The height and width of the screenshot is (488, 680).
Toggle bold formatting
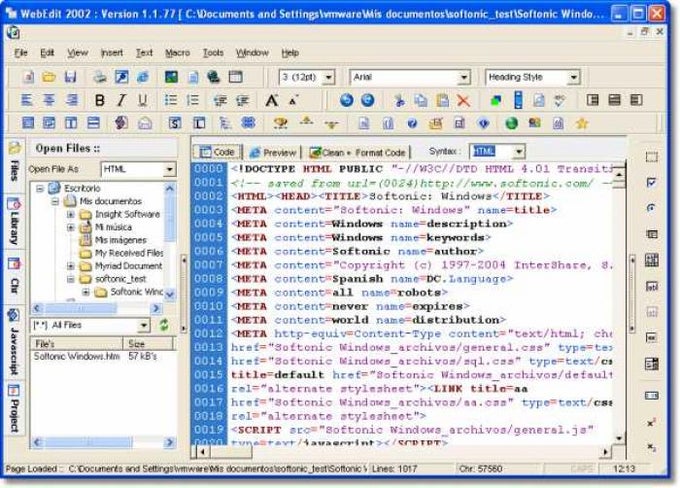(x=99, y=100)
